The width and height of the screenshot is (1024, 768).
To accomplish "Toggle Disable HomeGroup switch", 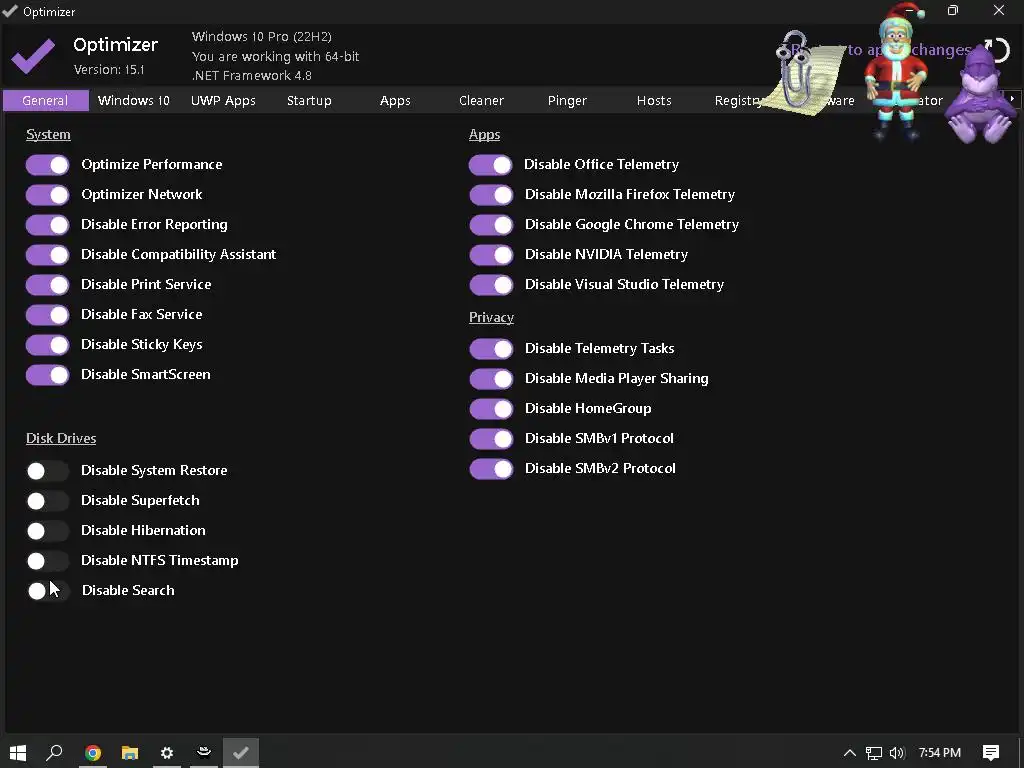I will point(491,409).
